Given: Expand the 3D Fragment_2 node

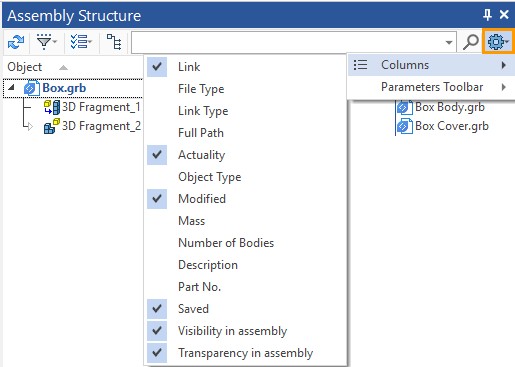Looking at the screenshot, I should [x=30, y=127].
